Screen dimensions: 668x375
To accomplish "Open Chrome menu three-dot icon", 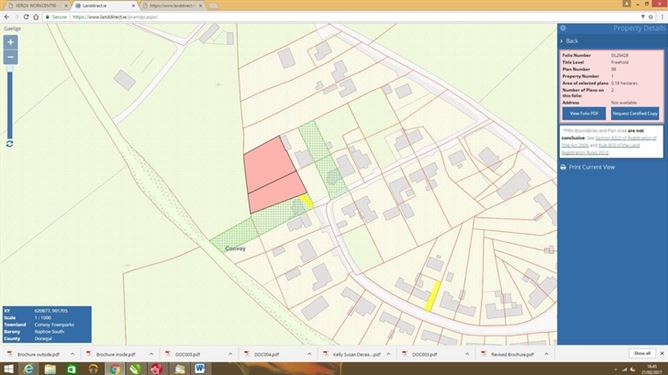I will coord(662,17).
